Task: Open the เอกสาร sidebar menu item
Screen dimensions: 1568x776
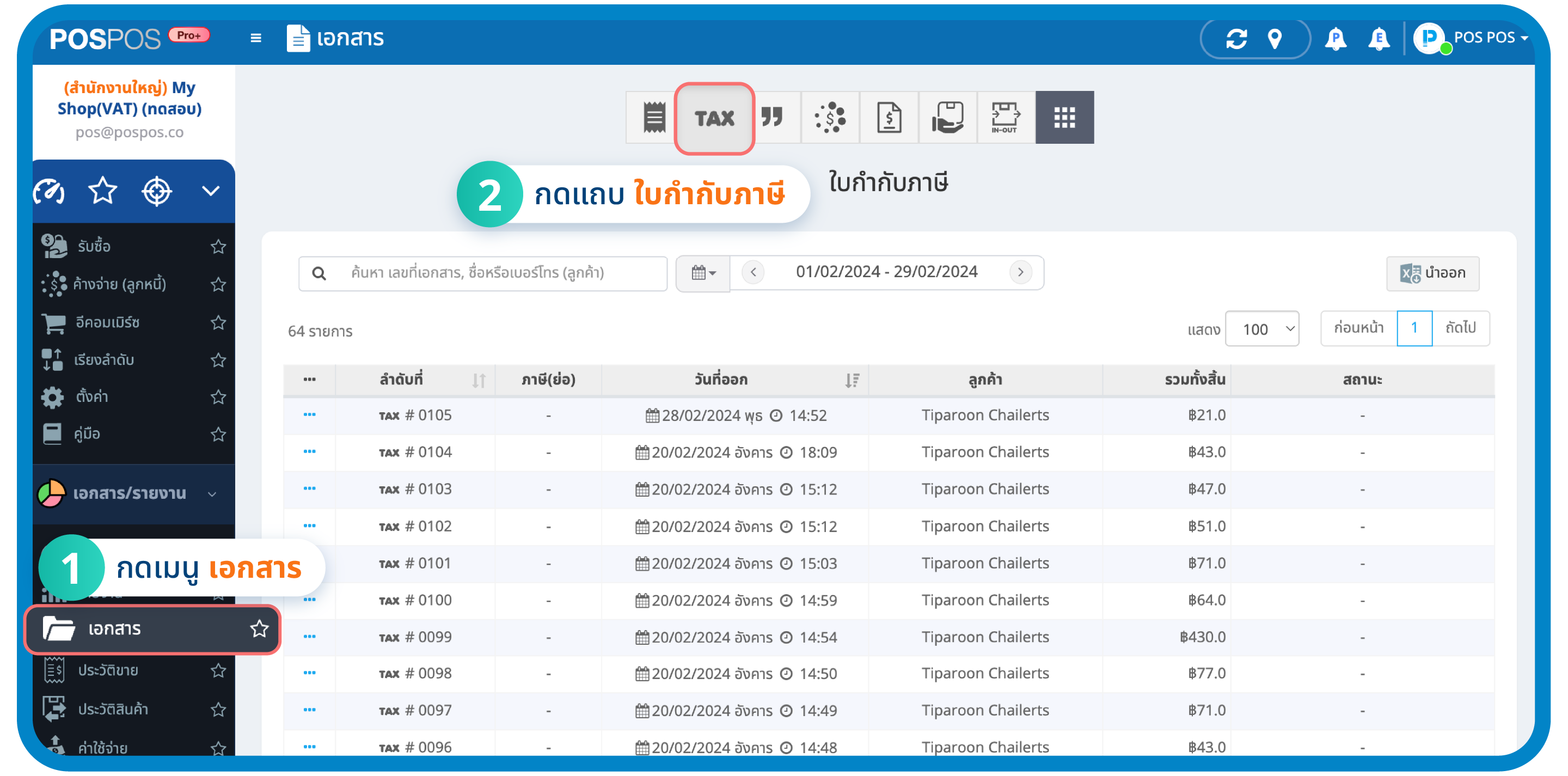Action: click(114, 628)
